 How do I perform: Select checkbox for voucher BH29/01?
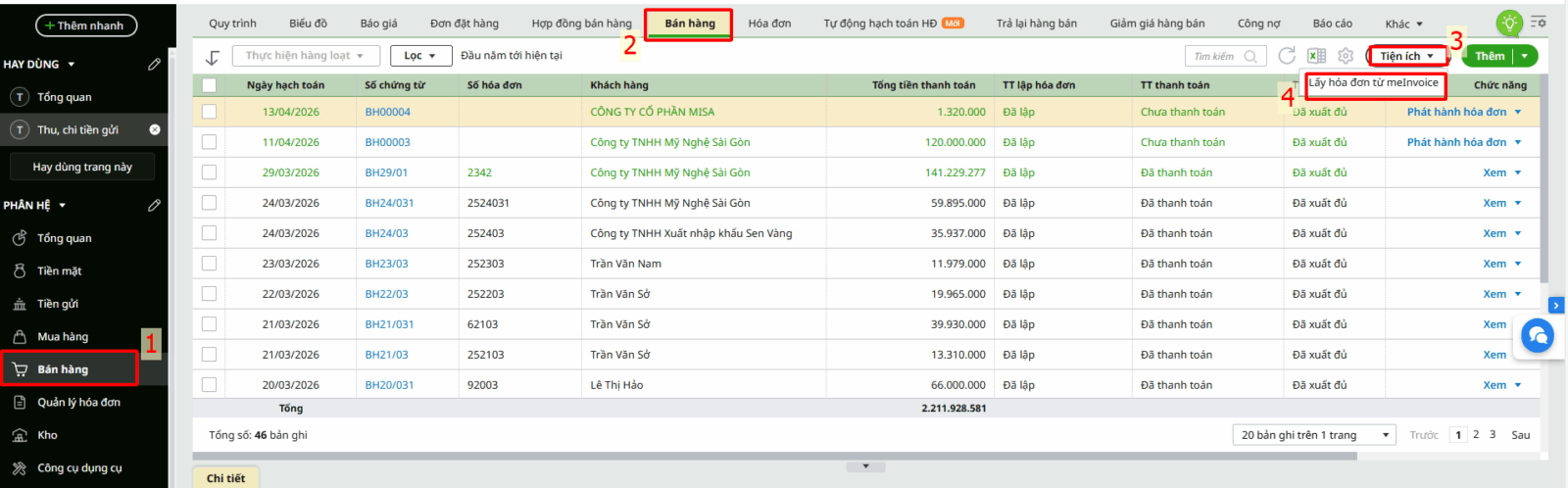(209, 172)
